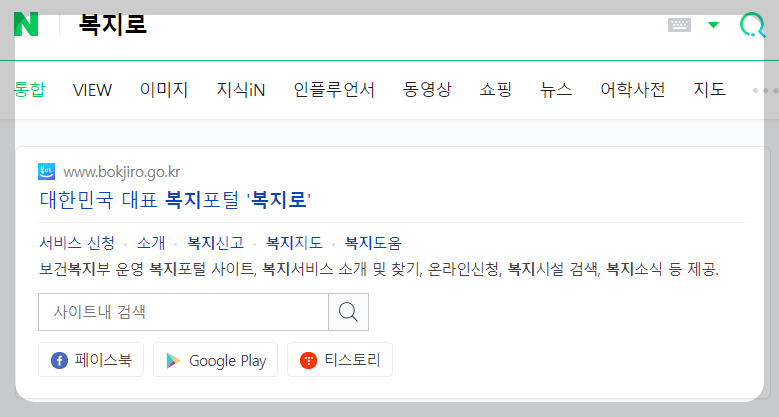The height and width of the screenshot is (417, 779).
Task: Expand more tabs with the ellipsis
Action: click(x=765, y=90)
